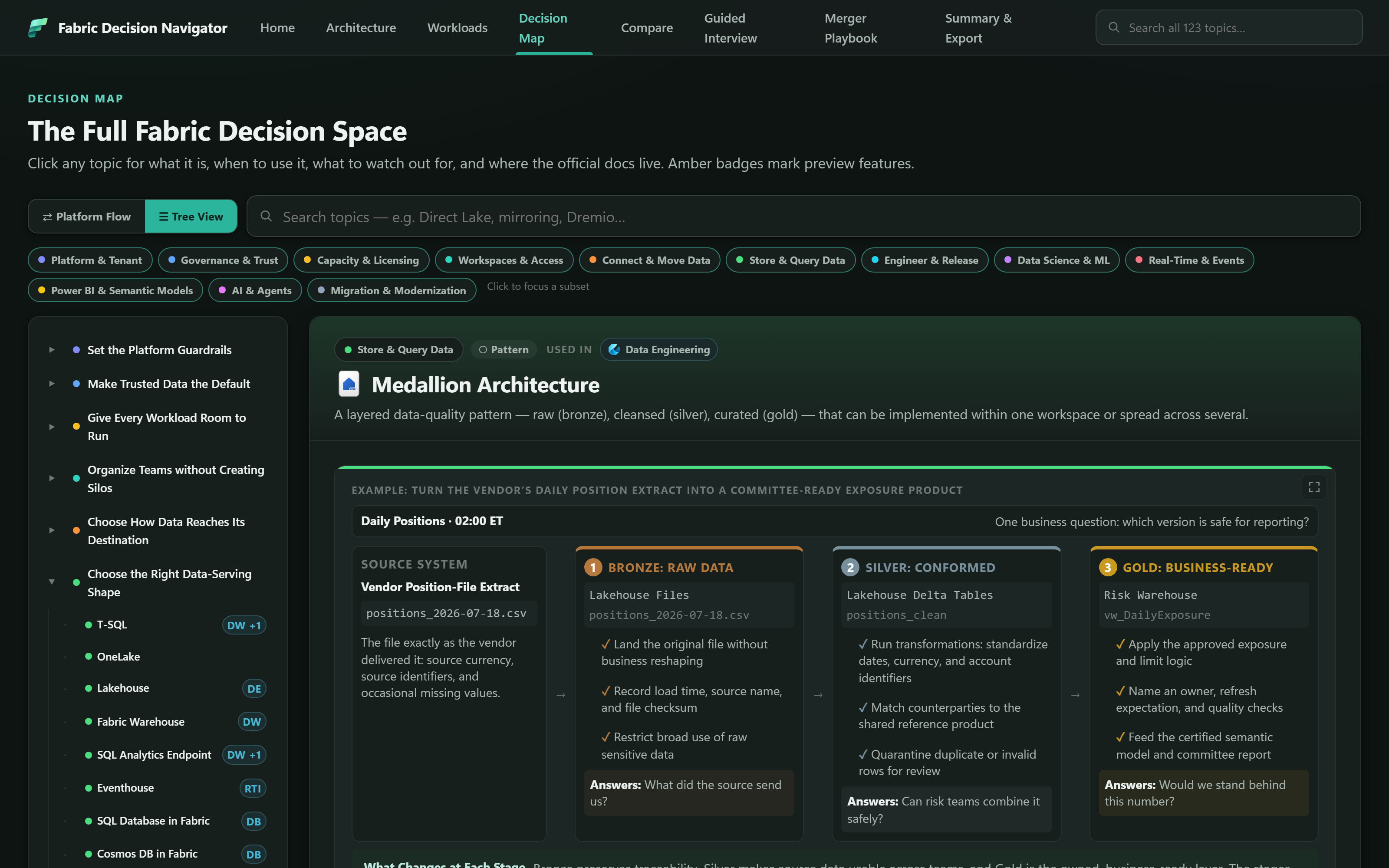This screenshot has height=868, width=1389.
Task: Click the DW +1 badge next to T-SQL
Action: (244, 625)
